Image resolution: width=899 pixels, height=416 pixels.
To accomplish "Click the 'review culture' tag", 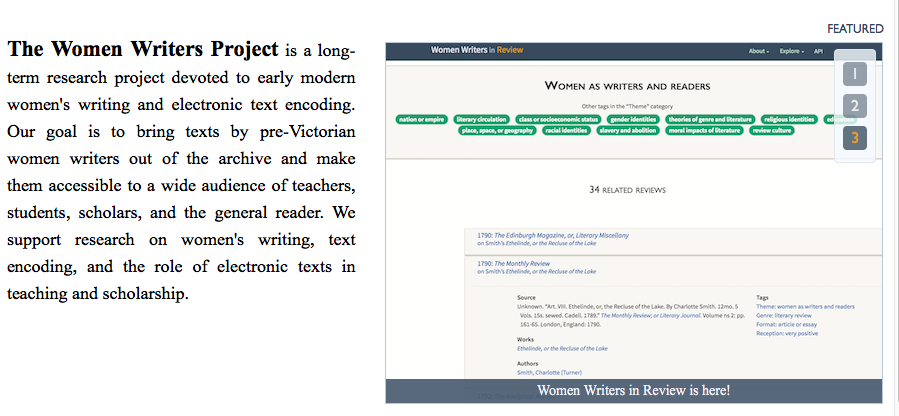I will click(772, 131).
